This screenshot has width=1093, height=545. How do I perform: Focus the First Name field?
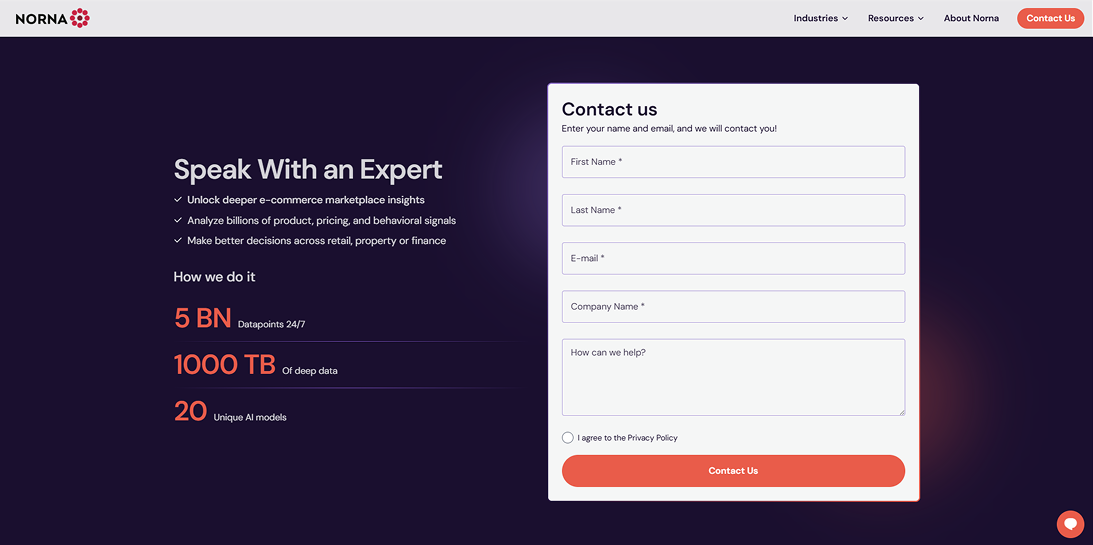[x=733, y=162]
